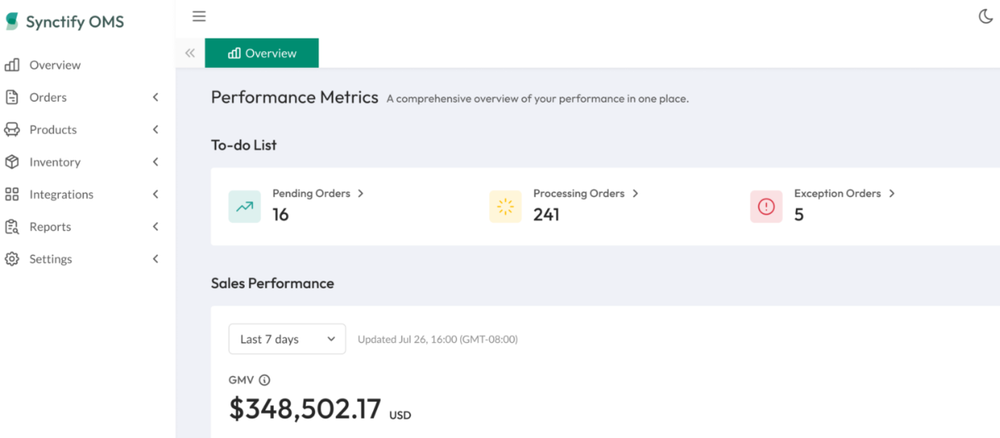Screen dimensions: 1000x438
Task: Click the USD currency label
Action: (400, 416)
